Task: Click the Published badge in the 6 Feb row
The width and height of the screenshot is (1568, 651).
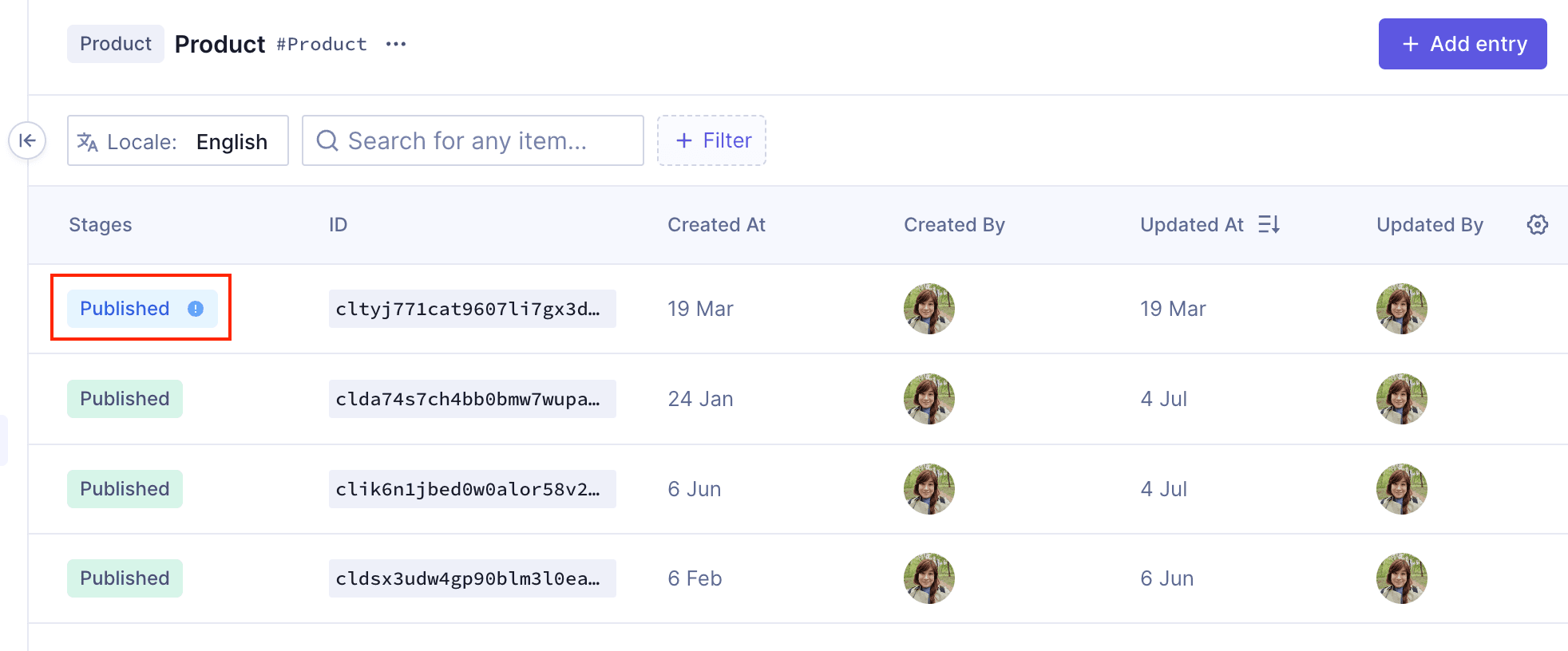Action: (125, 578)
